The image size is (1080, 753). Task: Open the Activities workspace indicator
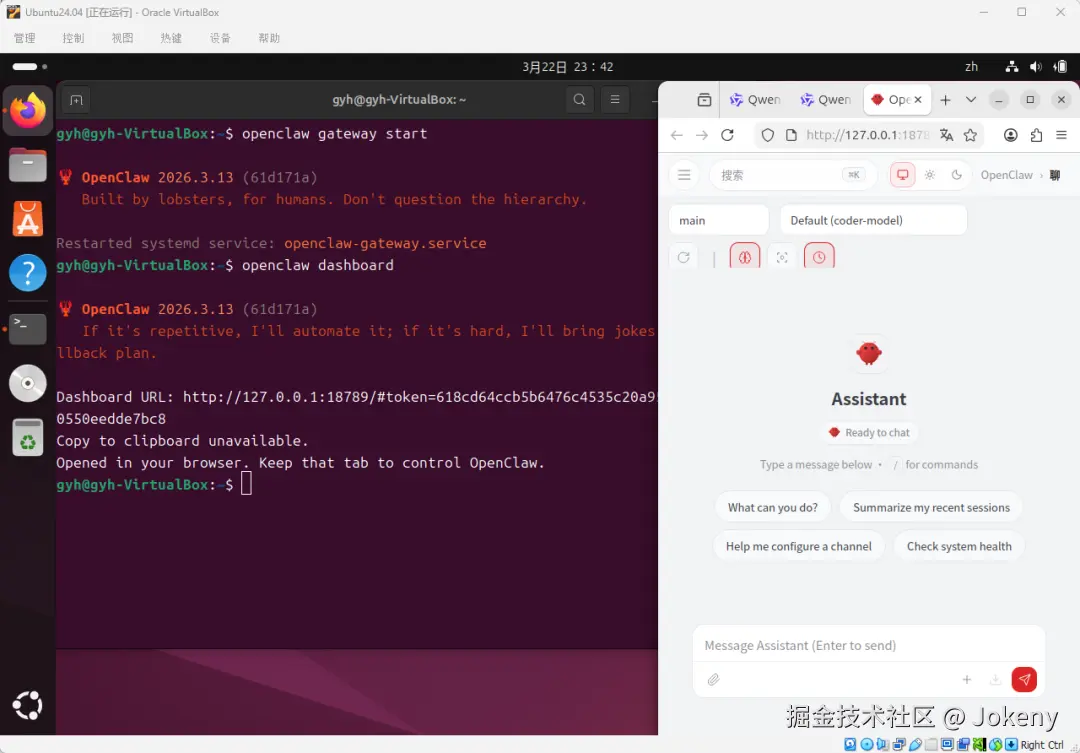click(30, 67)
